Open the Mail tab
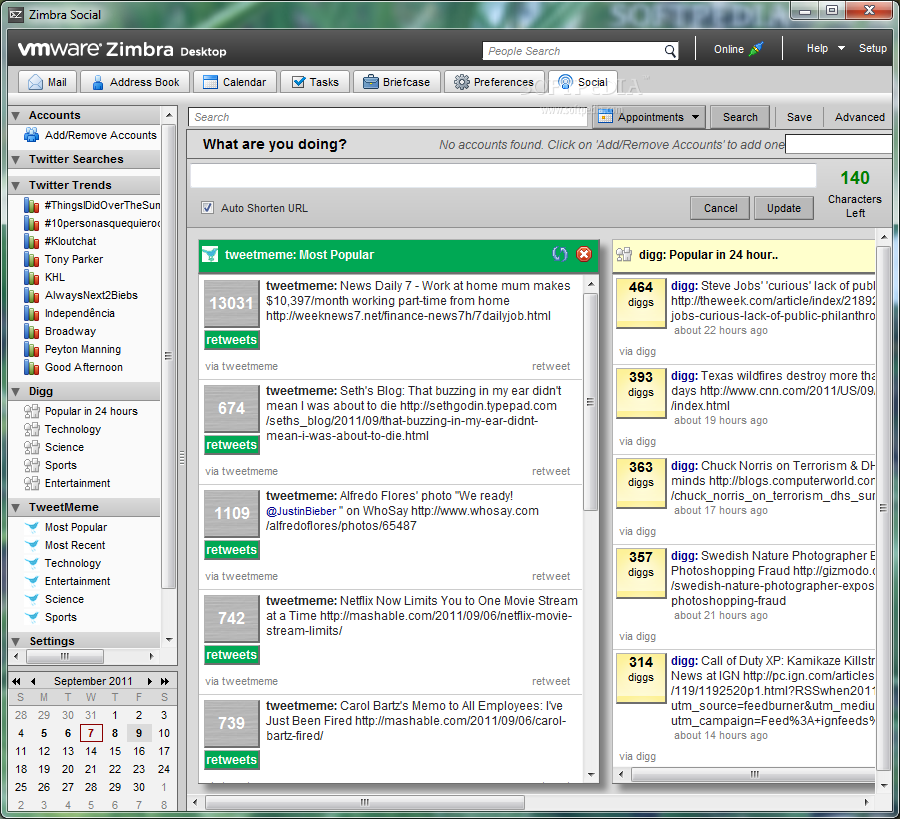Screen dimensions: 900x819 coord(48,82)
